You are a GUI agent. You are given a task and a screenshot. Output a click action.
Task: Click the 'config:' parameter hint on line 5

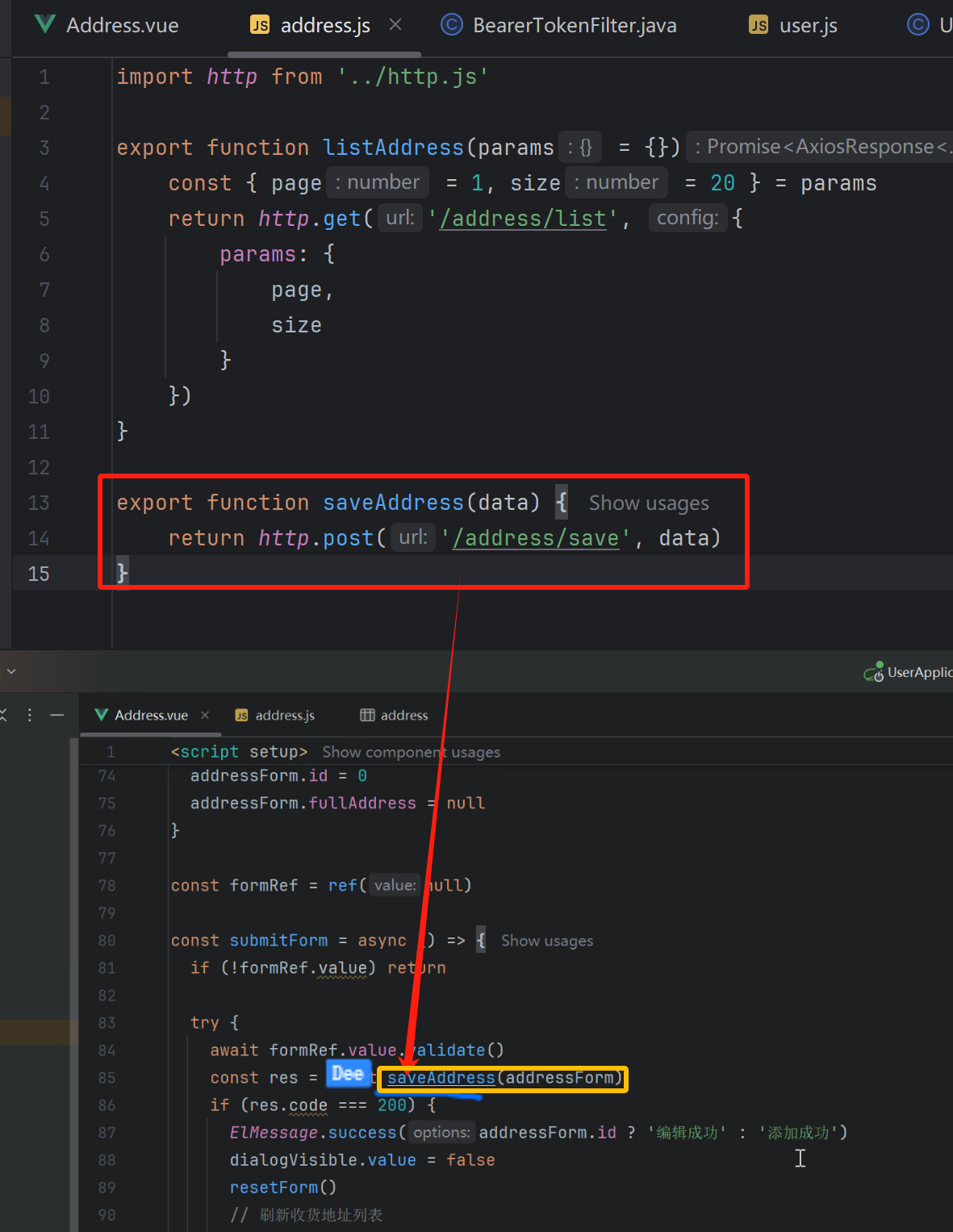click(688, 218)
